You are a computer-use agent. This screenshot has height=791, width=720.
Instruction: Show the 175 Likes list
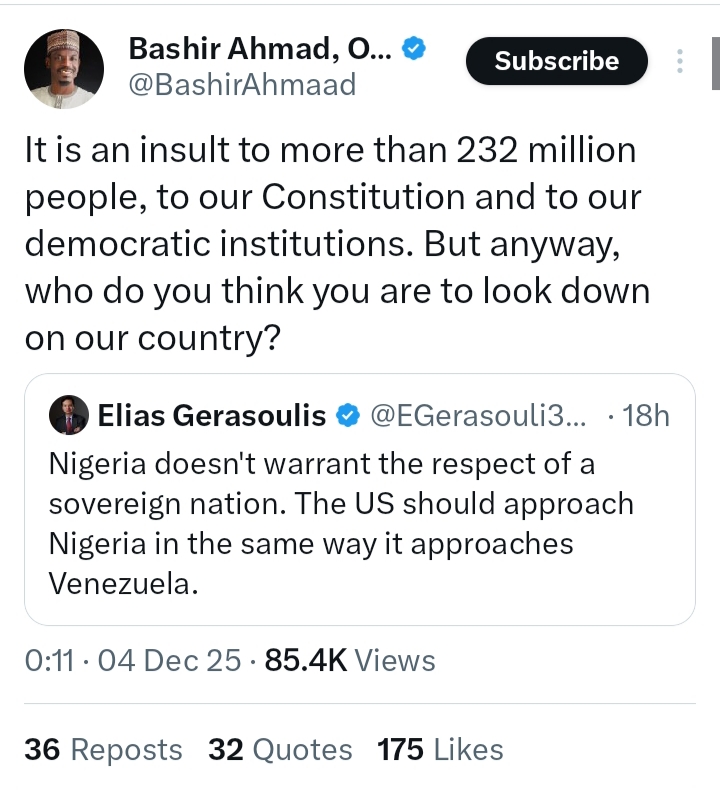[x=440, y=750]
